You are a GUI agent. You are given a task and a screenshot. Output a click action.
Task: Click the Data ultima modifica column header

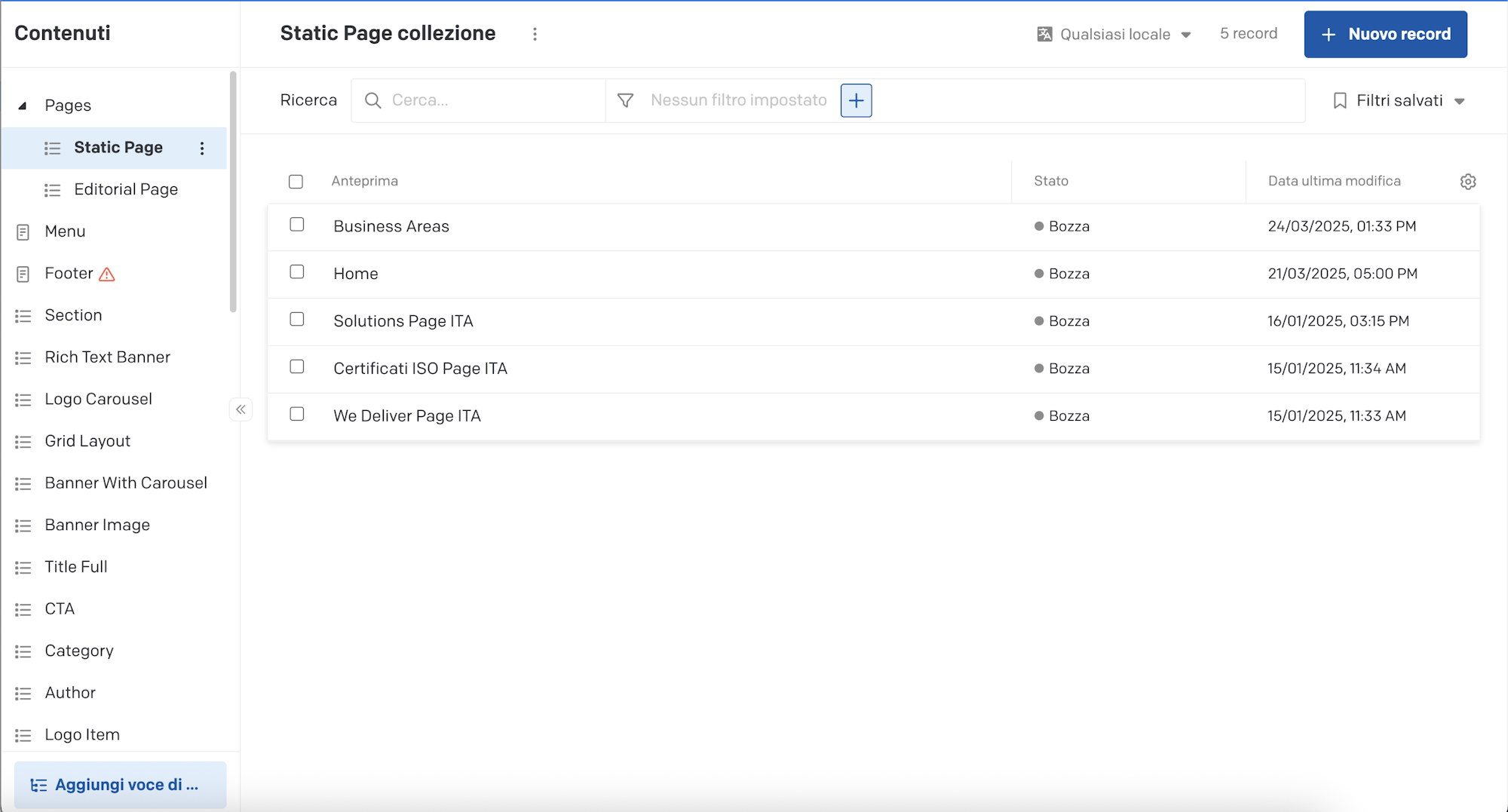(x=1334, y=181)
